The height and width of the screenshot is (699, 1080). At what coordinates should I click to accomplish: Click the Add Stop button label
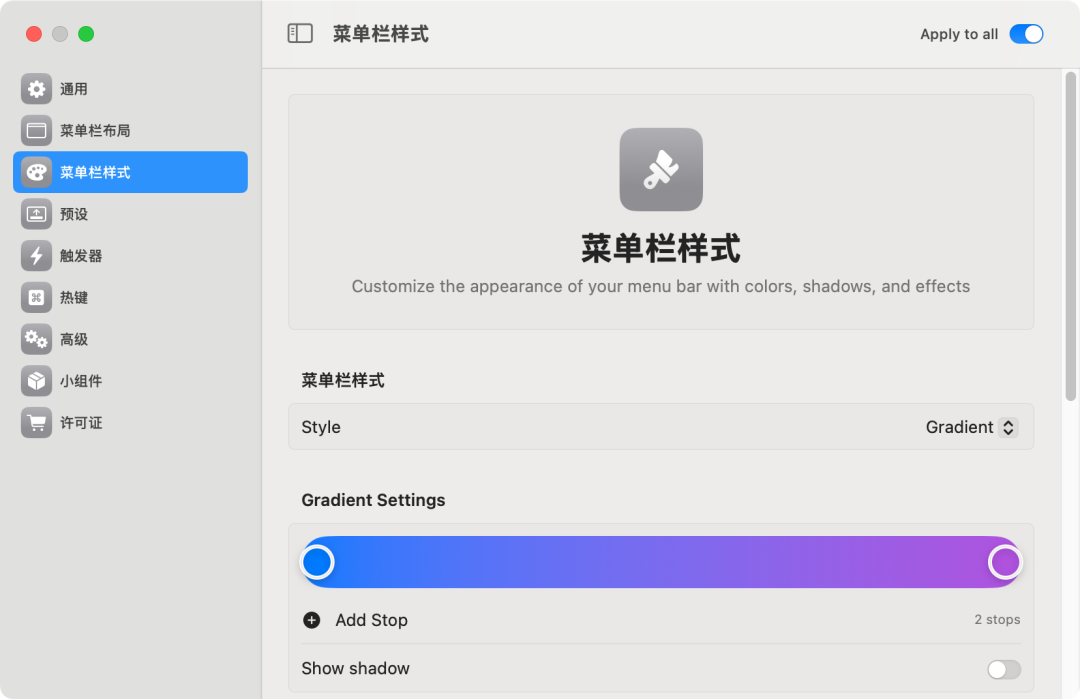click(x=371, y=620)
